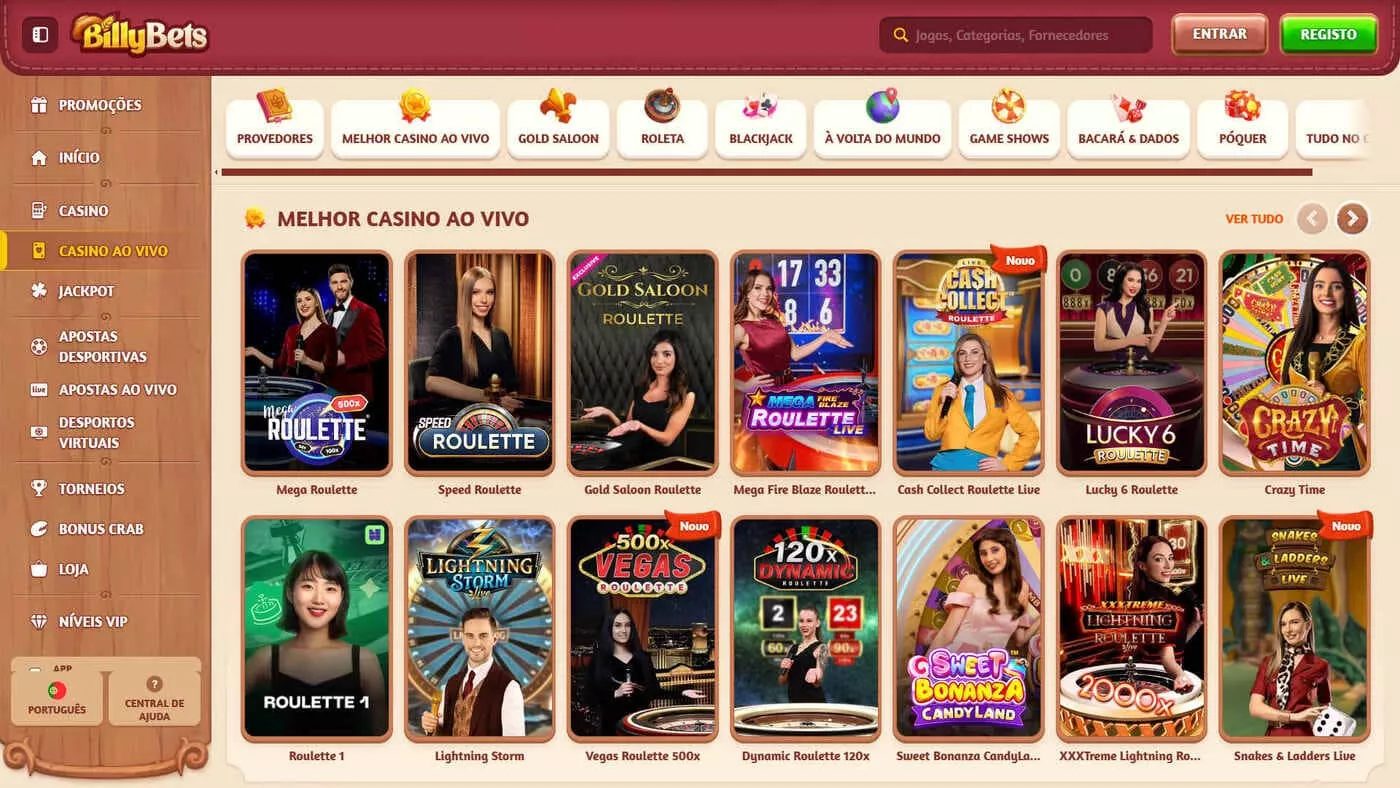
Task: Choose the Roleta roulette wheel category icon
Action: (x=662, y=105)
